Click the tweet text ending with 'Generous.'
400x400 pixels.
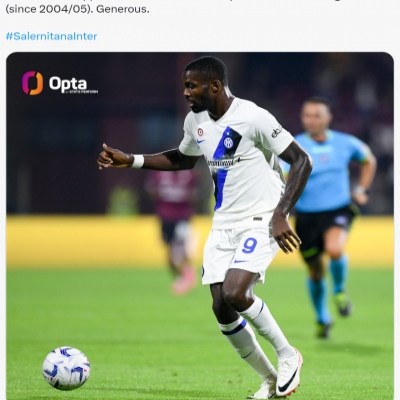(x=77, y=7)
